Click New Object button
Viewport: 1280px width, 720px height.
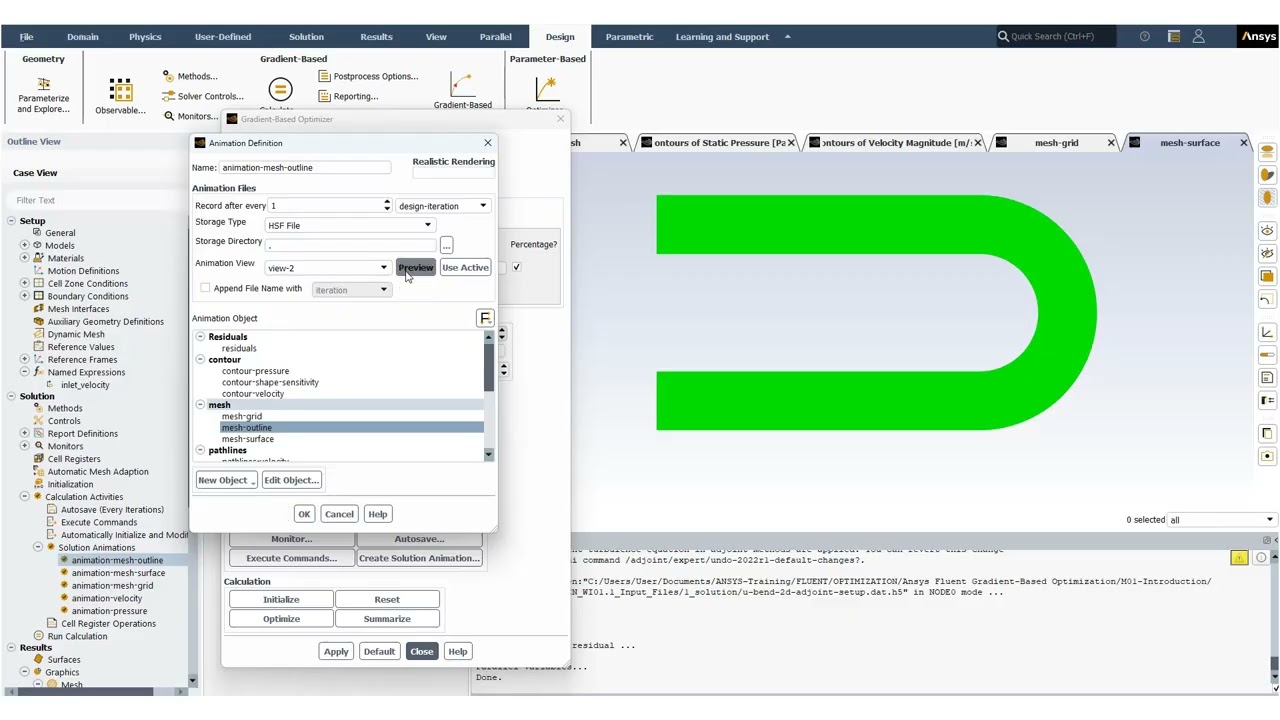(226, 480)
